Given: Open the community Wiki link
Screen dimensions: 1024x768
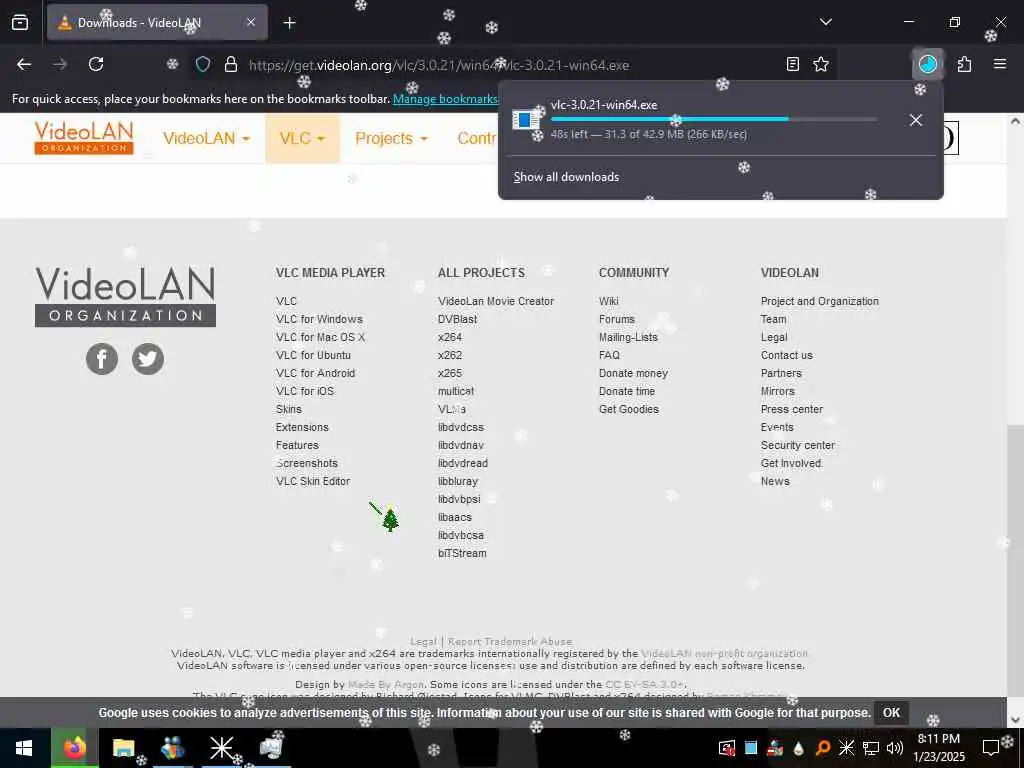Looking at the screenshot, I should coord(609,301).
